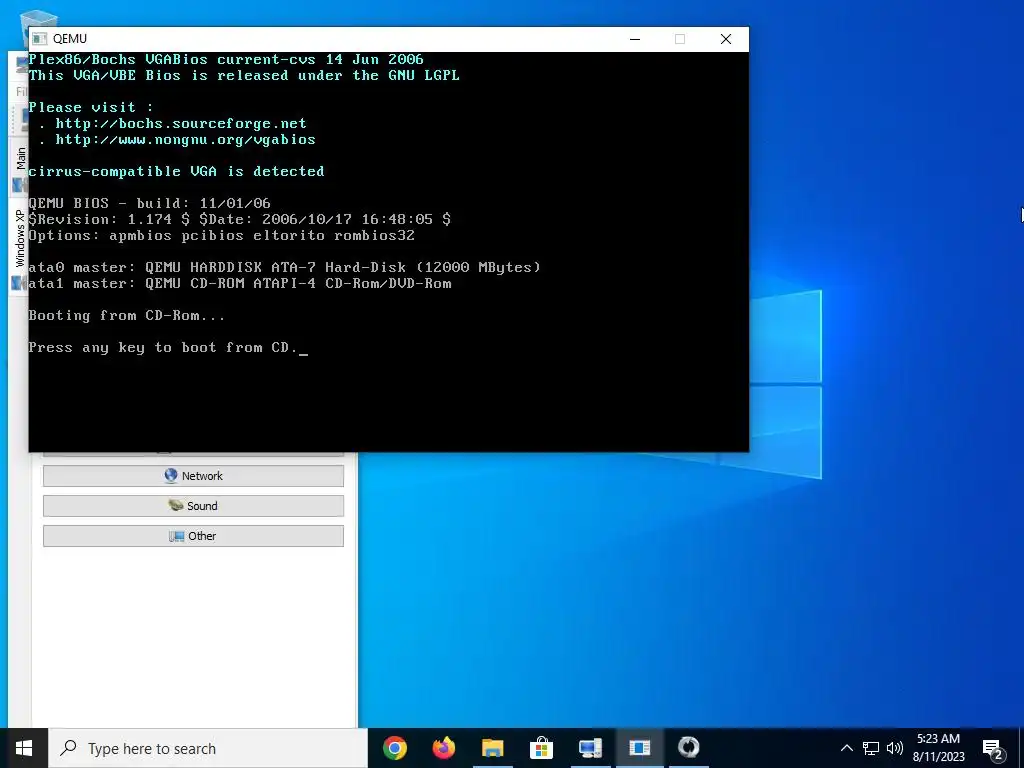Close the QEMU window
The height and width of the screenshot is (768, 1024).
coord(726,39)
